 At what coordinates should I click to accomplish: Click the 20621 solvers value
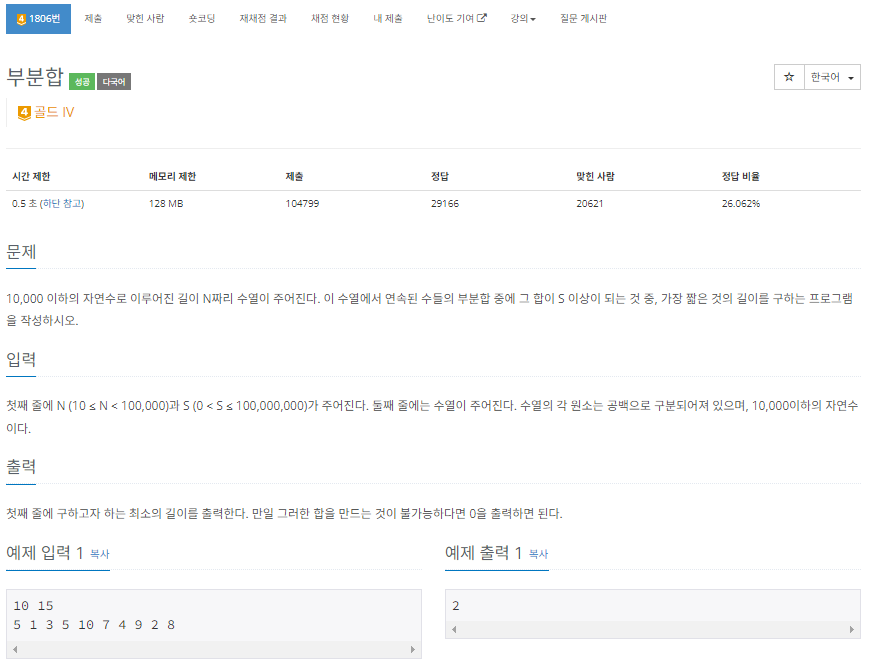[x=590, y=204]
